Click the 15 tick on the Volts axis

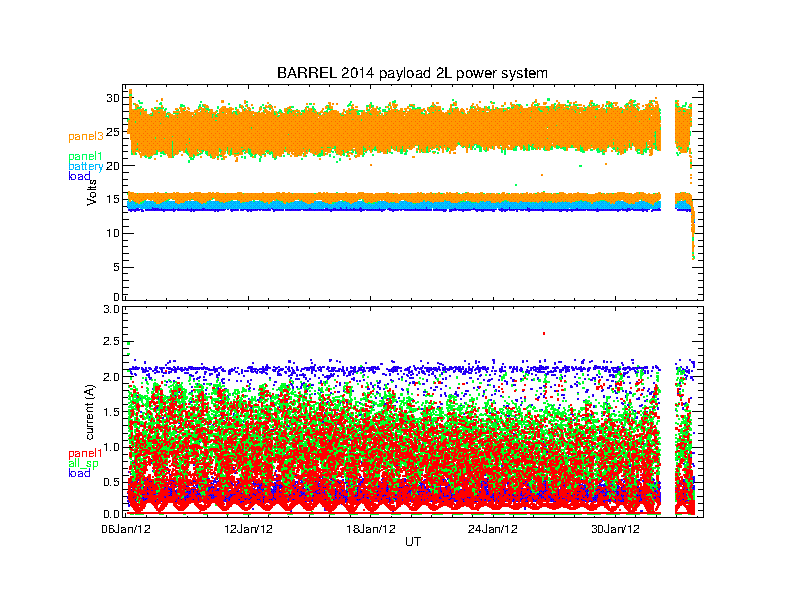tap(112, 199)
